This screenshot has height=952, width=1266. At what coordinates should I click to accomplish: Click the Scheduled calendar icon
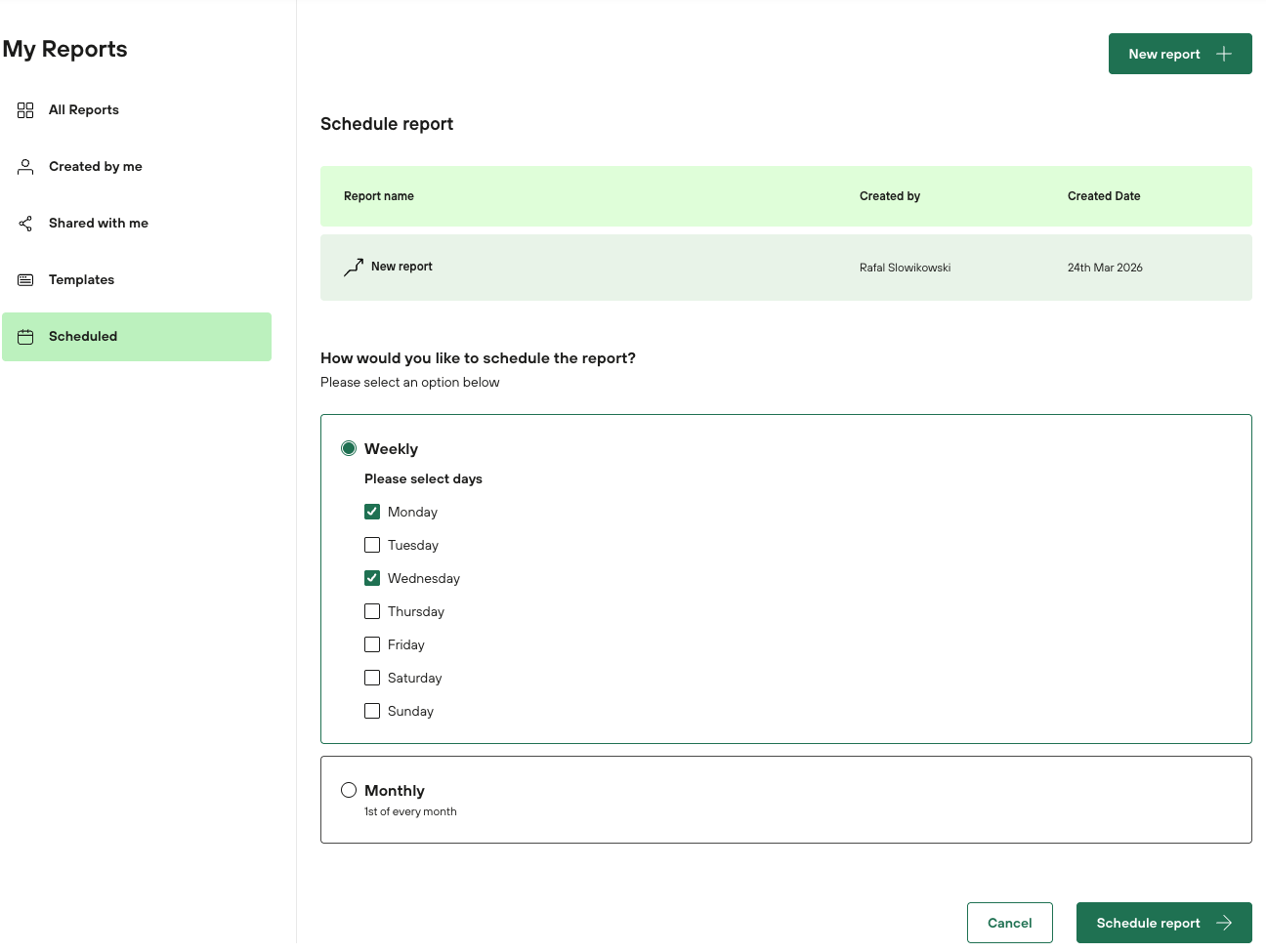tap(25, 337)
